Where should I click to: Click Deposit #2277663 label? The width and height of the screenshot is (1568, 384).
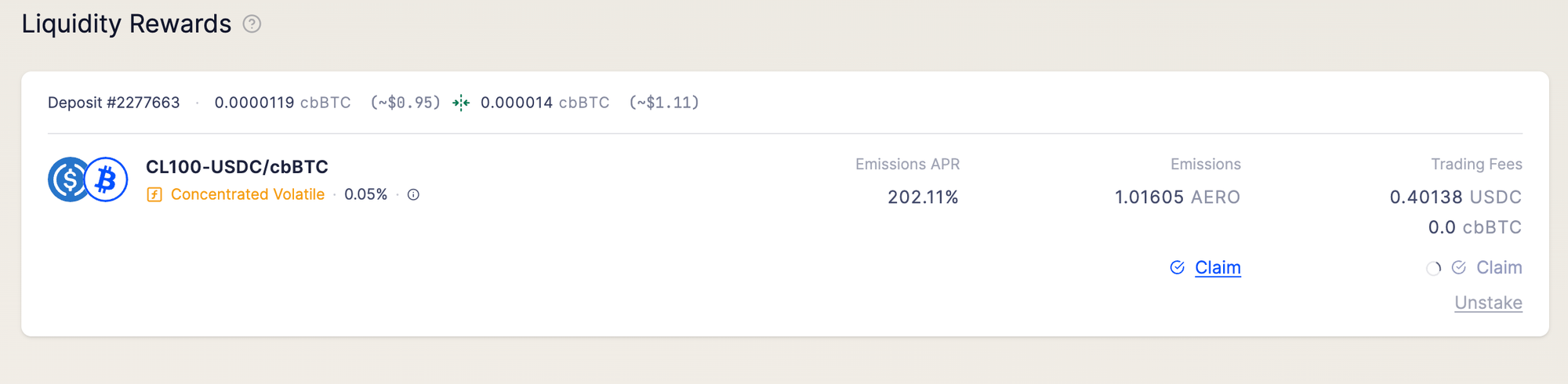pyautogui.click(x=114, y=103)
